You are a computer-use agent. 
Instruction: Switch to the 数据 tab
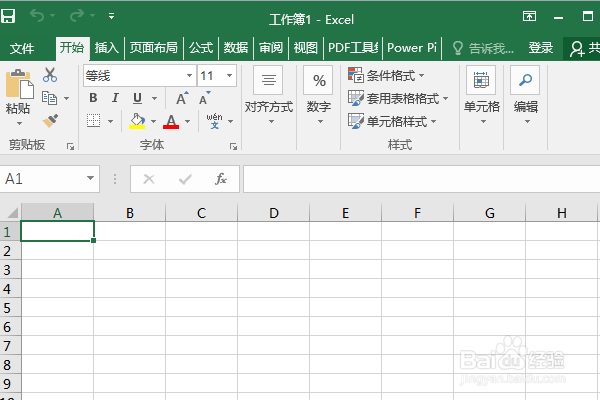pos(236,48)
